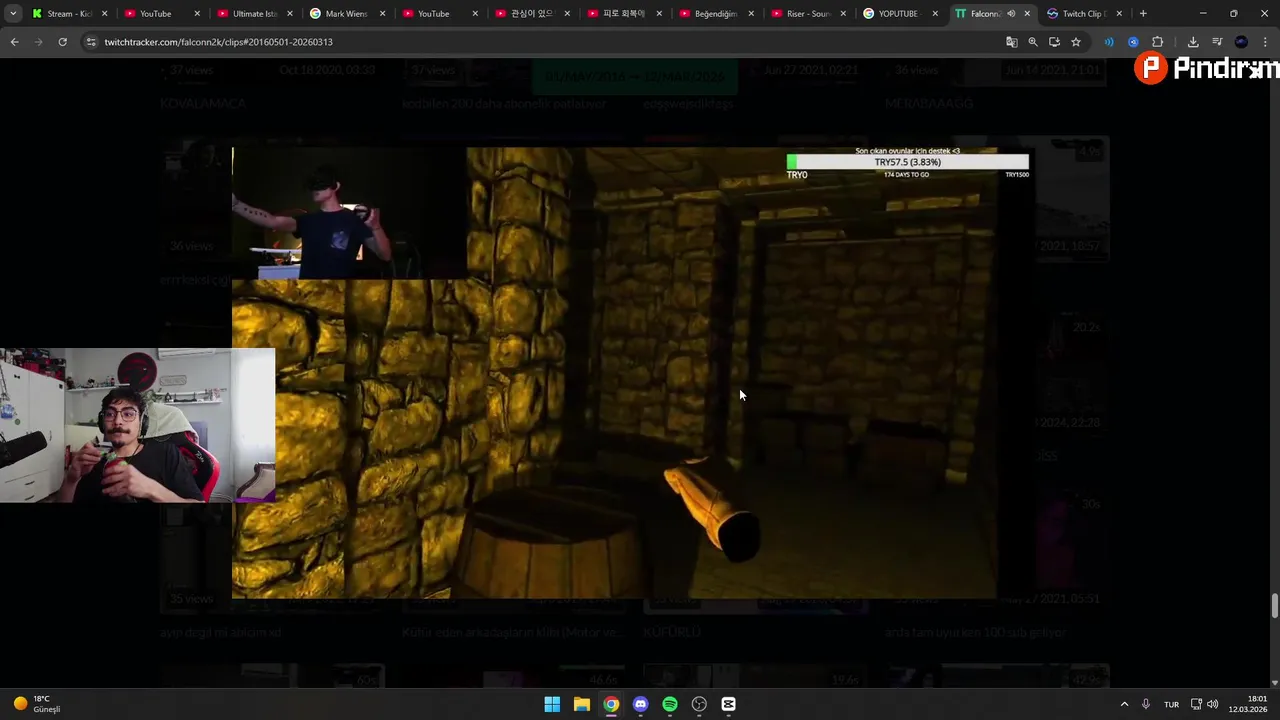This screenshot has width=1280, height=720.
Task: Go forward in browser history
Action: click(38, 42)
